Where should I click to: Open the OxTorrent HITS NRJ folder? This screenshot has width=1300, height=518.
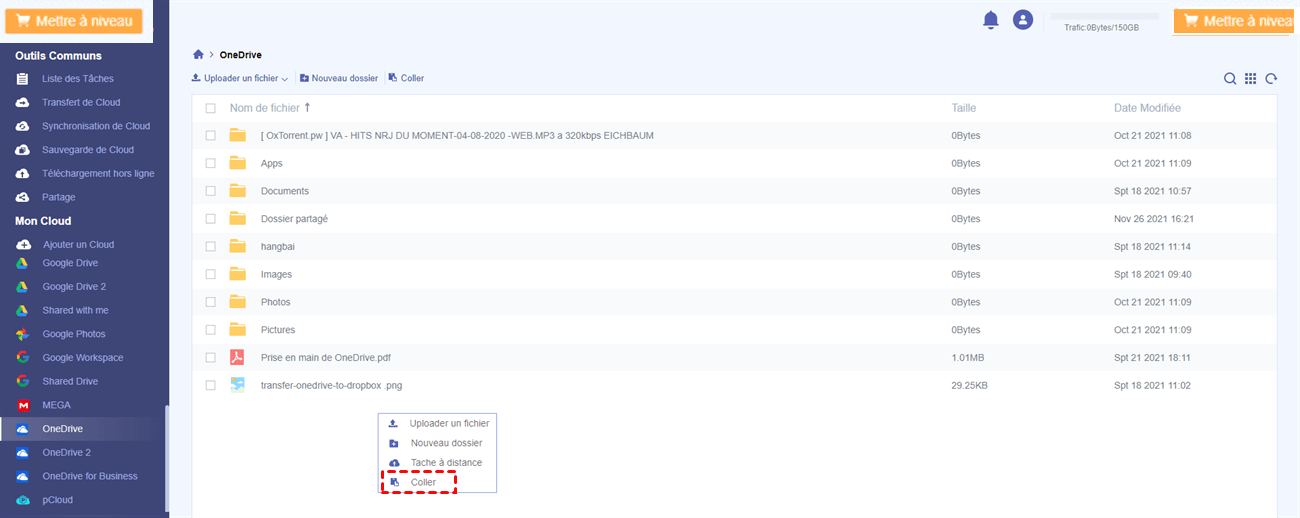(x=457, y=135)
